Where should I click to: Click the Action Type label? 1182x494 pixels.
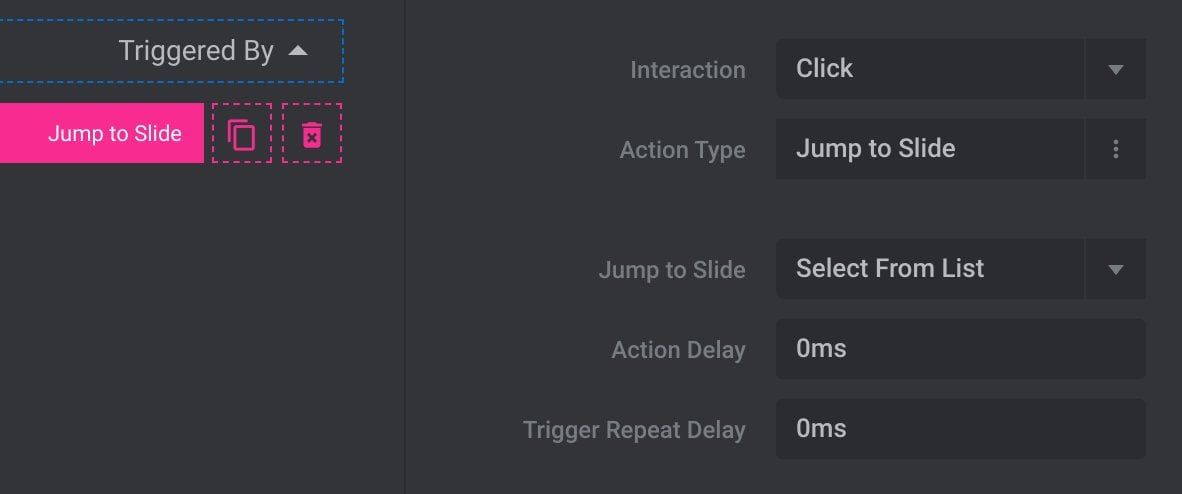point(682,150)
